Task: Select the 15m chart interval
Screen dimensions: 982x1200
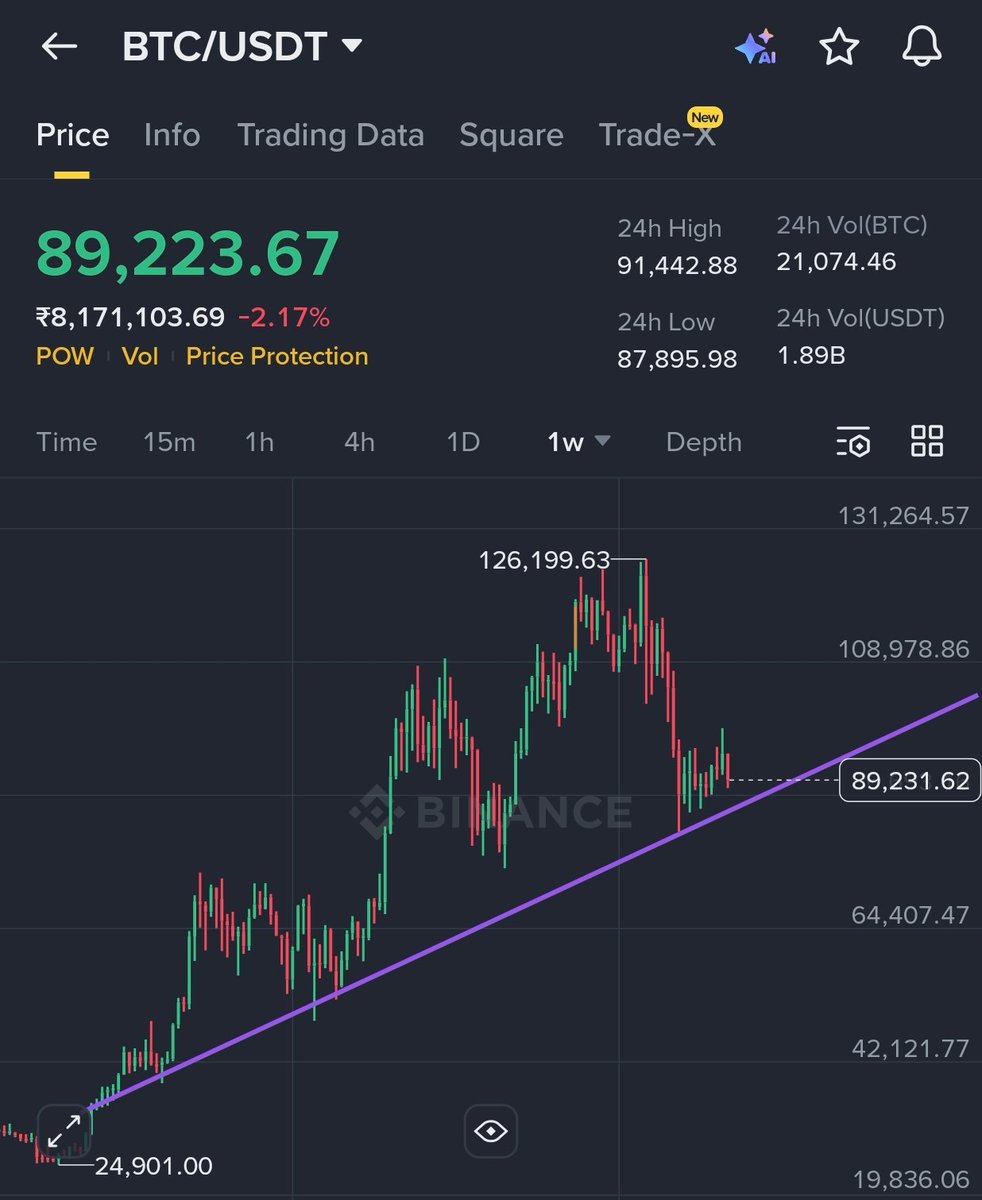Action: point(169,442)
